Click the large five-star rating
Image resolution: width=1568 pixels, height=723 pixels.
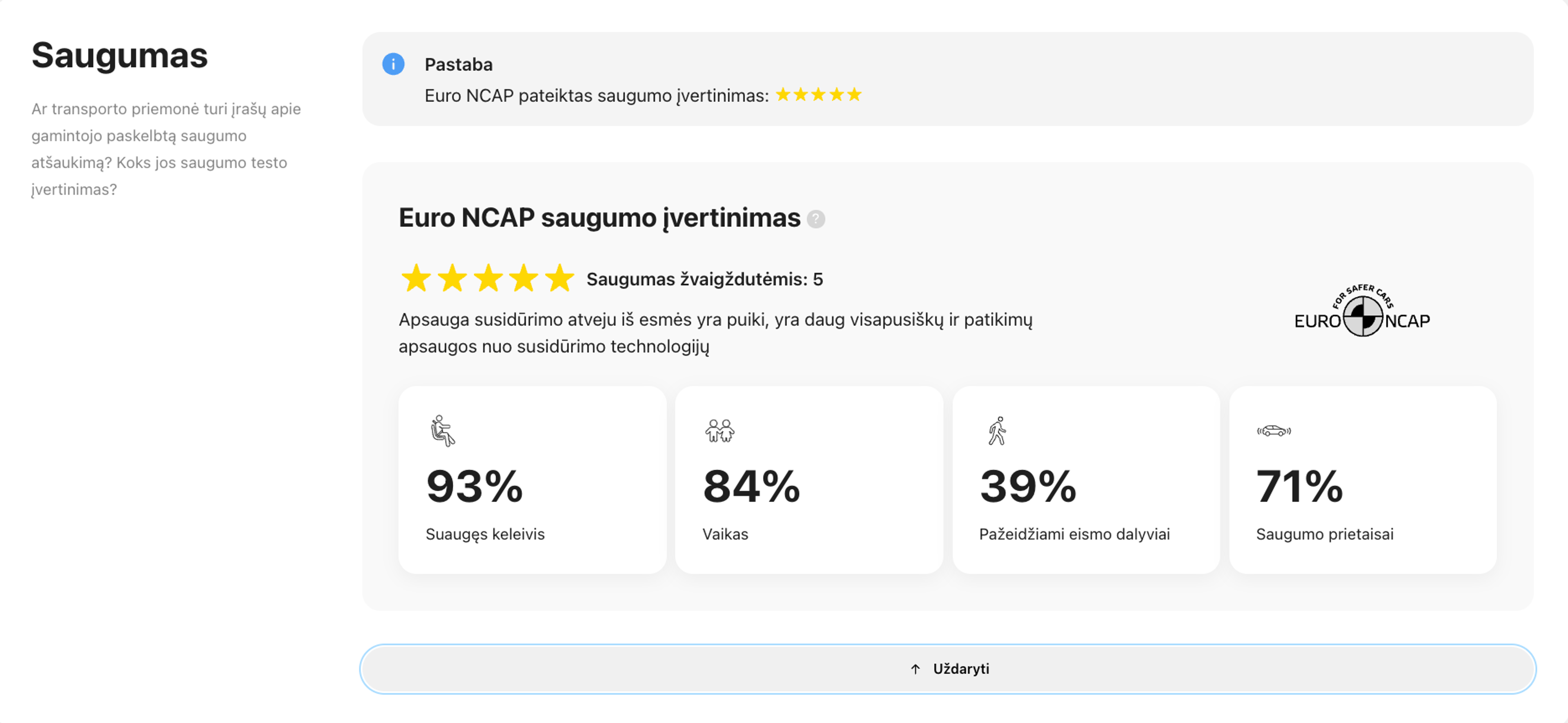click(x=488, y=278)
